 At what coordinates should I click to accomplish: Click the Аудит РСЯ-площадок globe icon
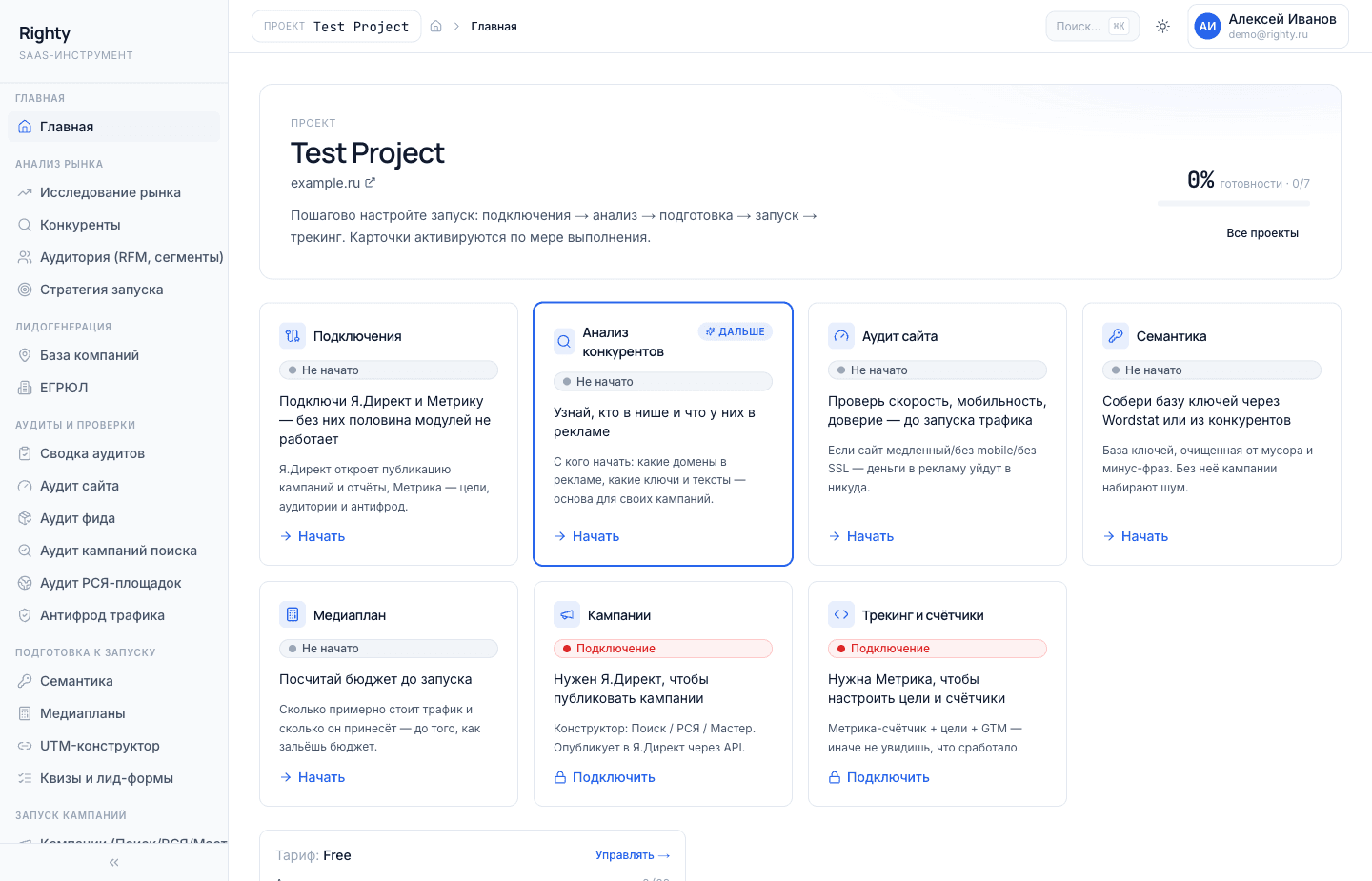(x=25, y=583)
